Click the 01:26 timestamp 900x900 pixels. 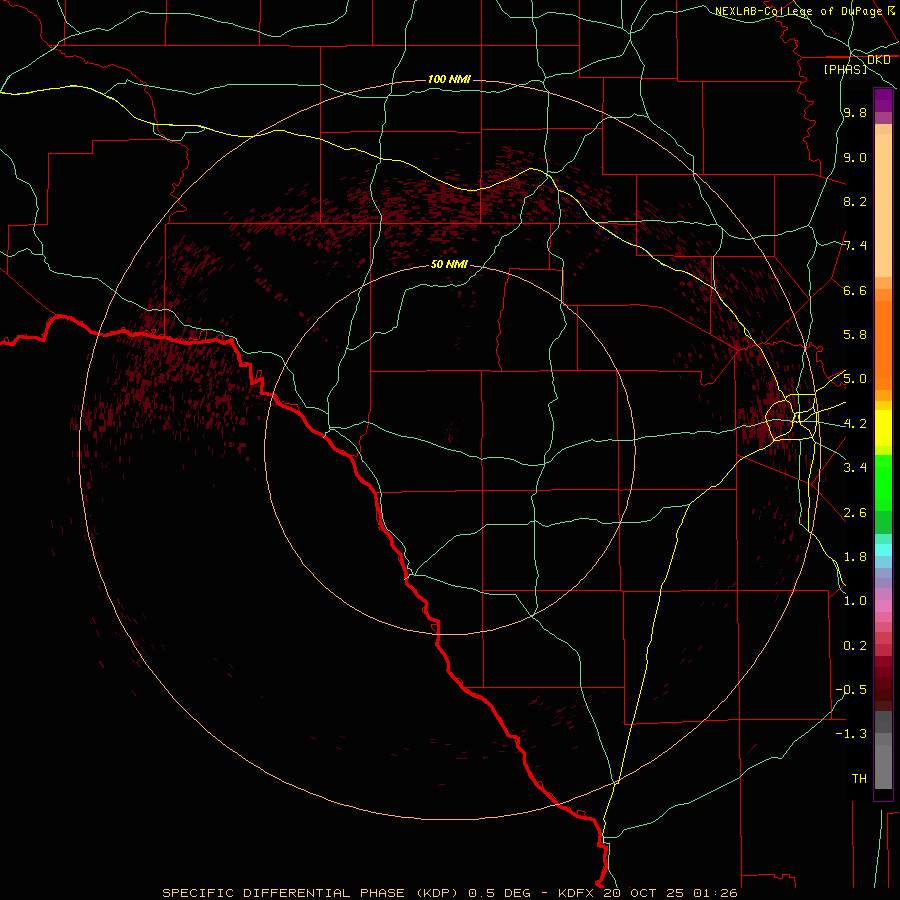coord(715,893)
